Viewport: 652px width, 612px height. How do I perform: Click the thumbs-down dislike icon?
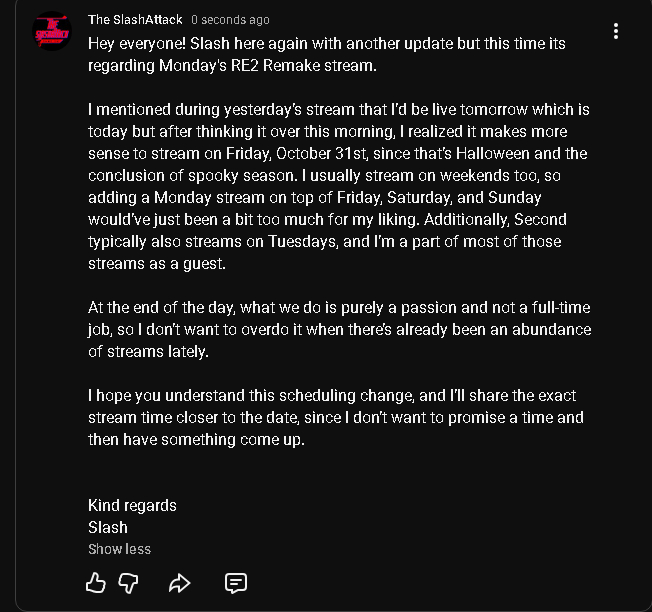(129, 582)
